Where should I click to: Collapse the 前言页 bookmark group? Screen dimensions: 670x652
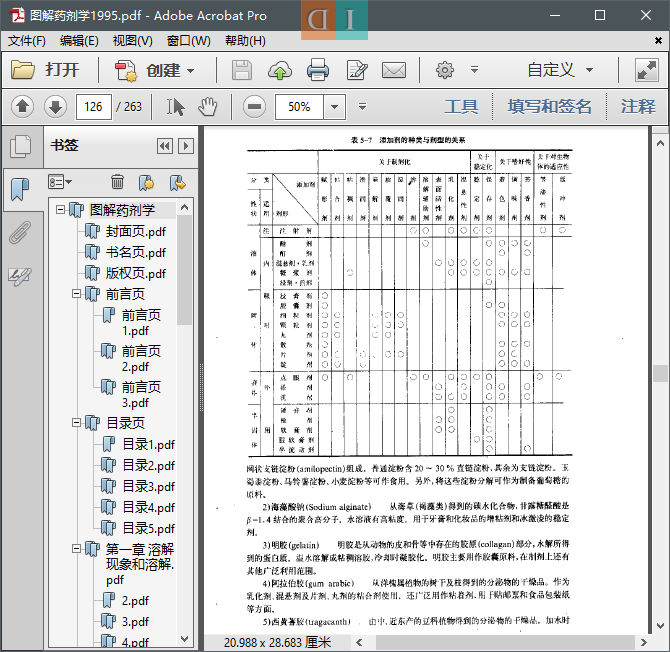pyautogui.click(x=76, y=294)
